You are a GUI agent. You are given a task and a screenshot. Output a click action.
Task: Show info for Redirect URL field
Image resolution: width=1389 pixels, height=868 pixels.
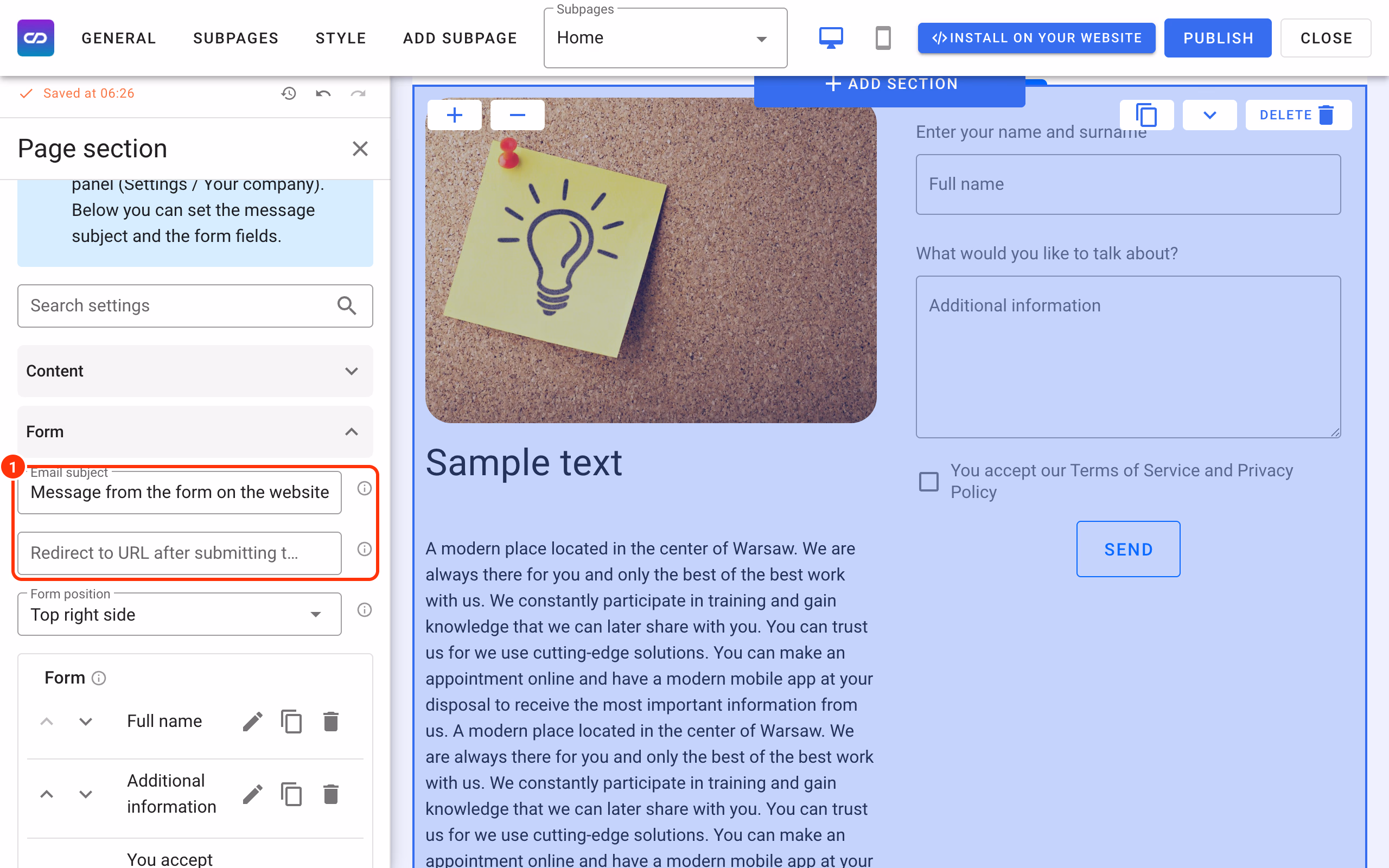click(x=365, y=549)
